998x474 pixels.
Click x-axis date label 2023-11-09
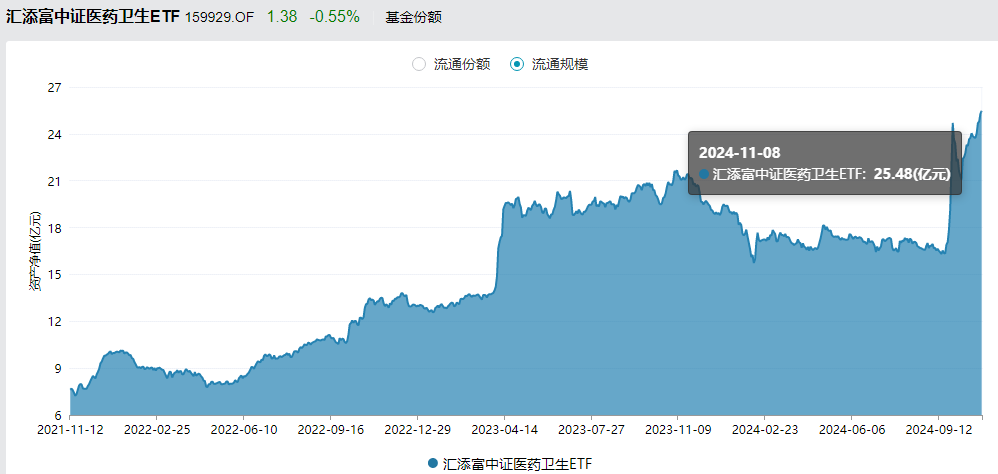[678, 429]
